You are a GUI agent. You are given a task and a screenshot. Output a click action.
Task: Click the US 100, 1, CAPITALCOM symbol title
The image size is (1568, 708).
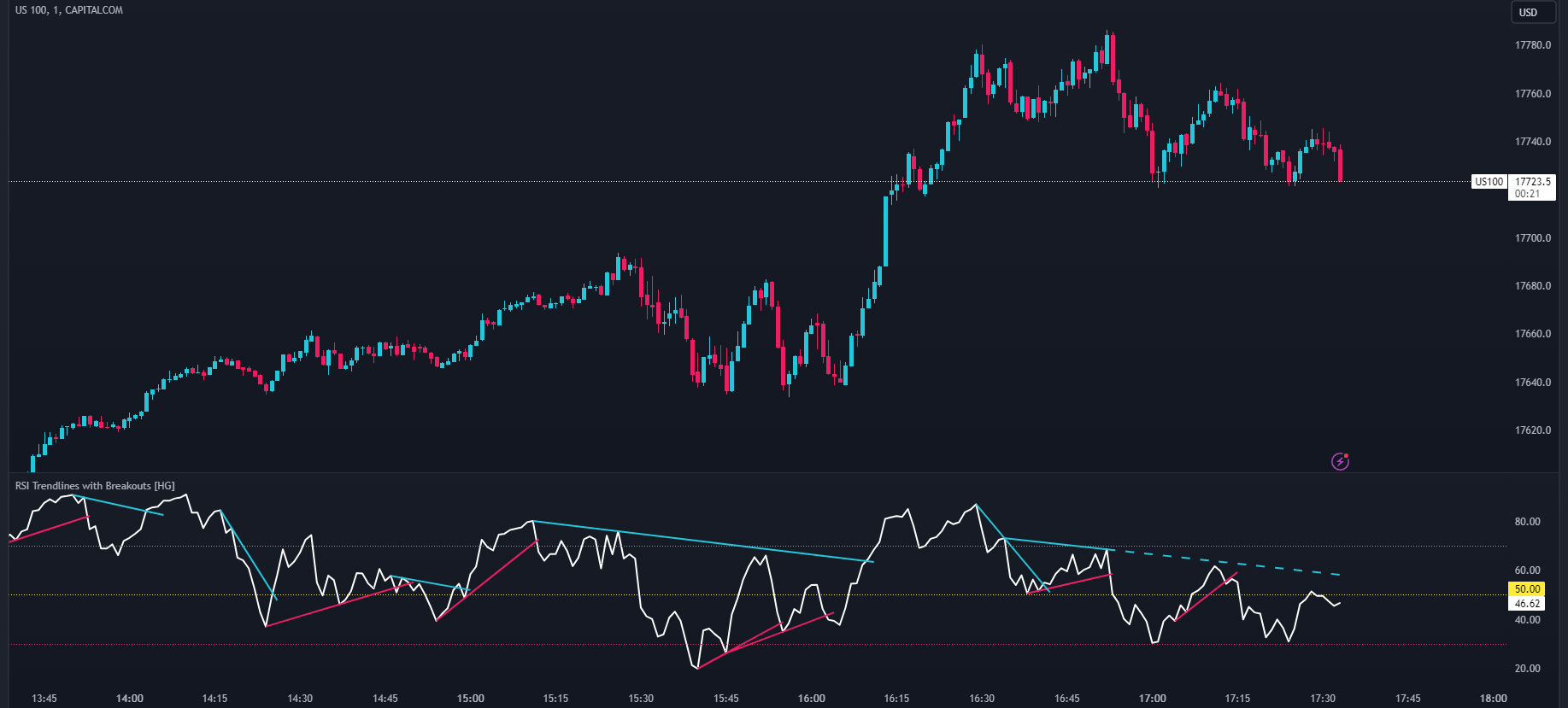coord(69,10)
